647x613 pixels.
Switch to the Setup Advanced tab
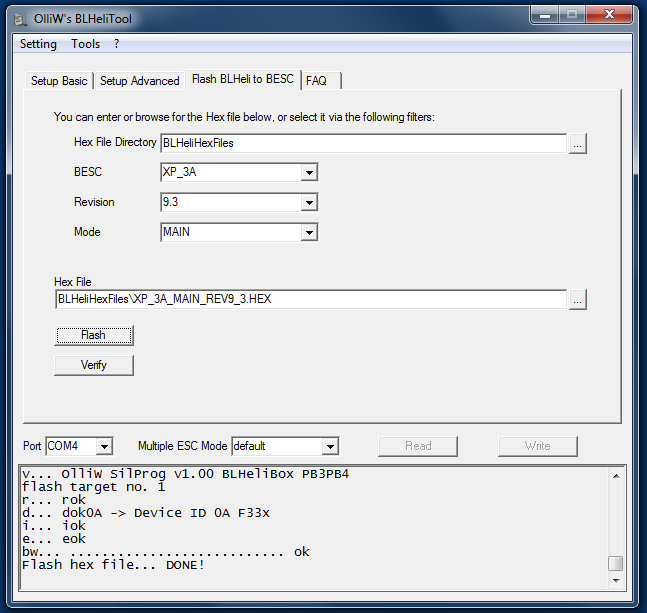139,81
